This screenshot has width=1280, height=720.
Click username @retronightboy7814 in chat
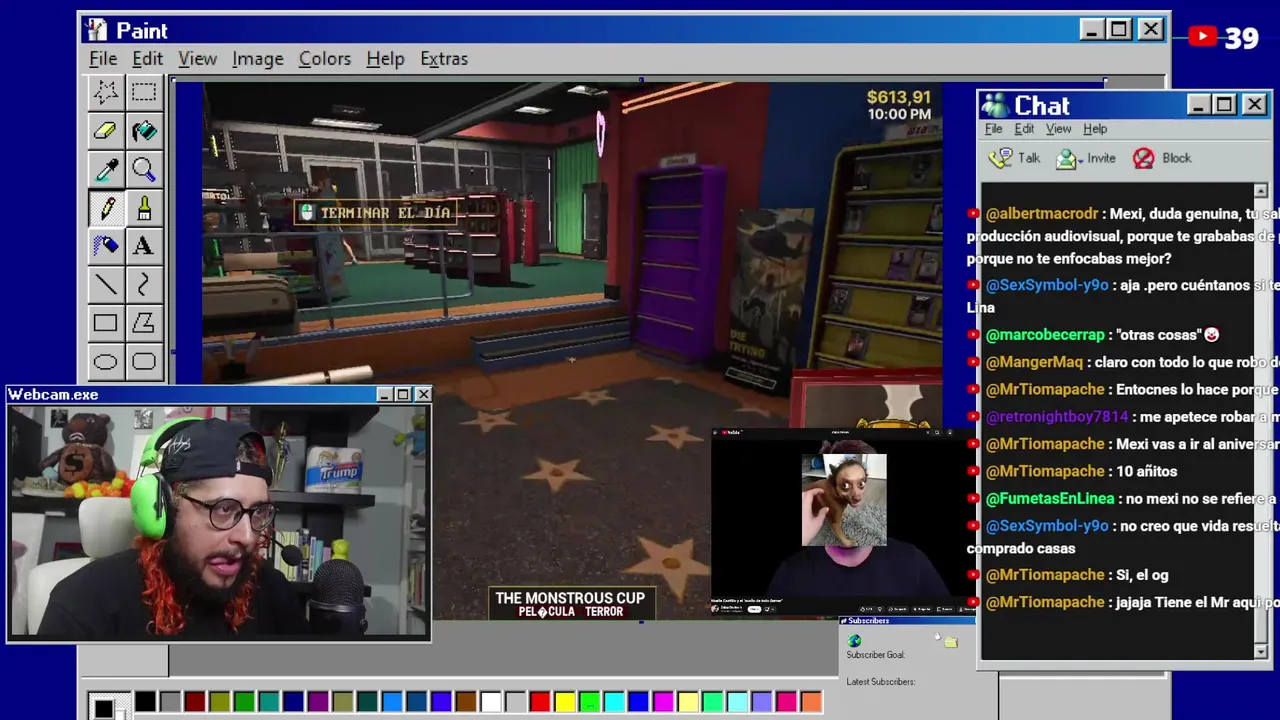pyautogui.click(x=1057, y=417)
